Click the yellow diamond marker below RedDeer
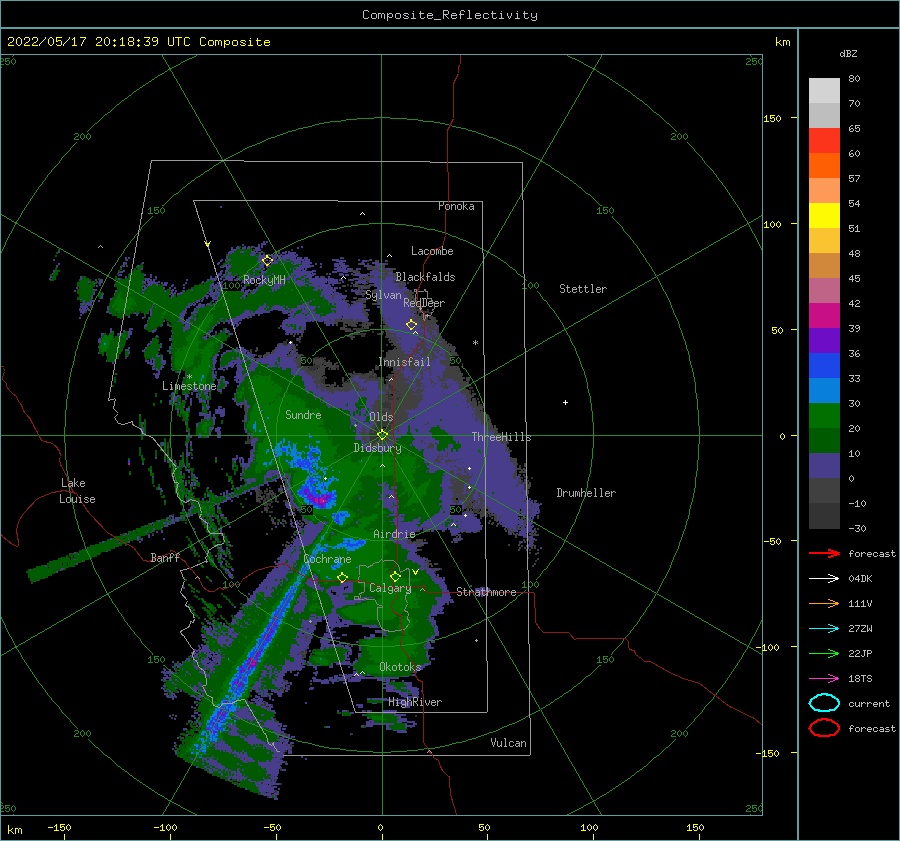 tap(411, 325)
